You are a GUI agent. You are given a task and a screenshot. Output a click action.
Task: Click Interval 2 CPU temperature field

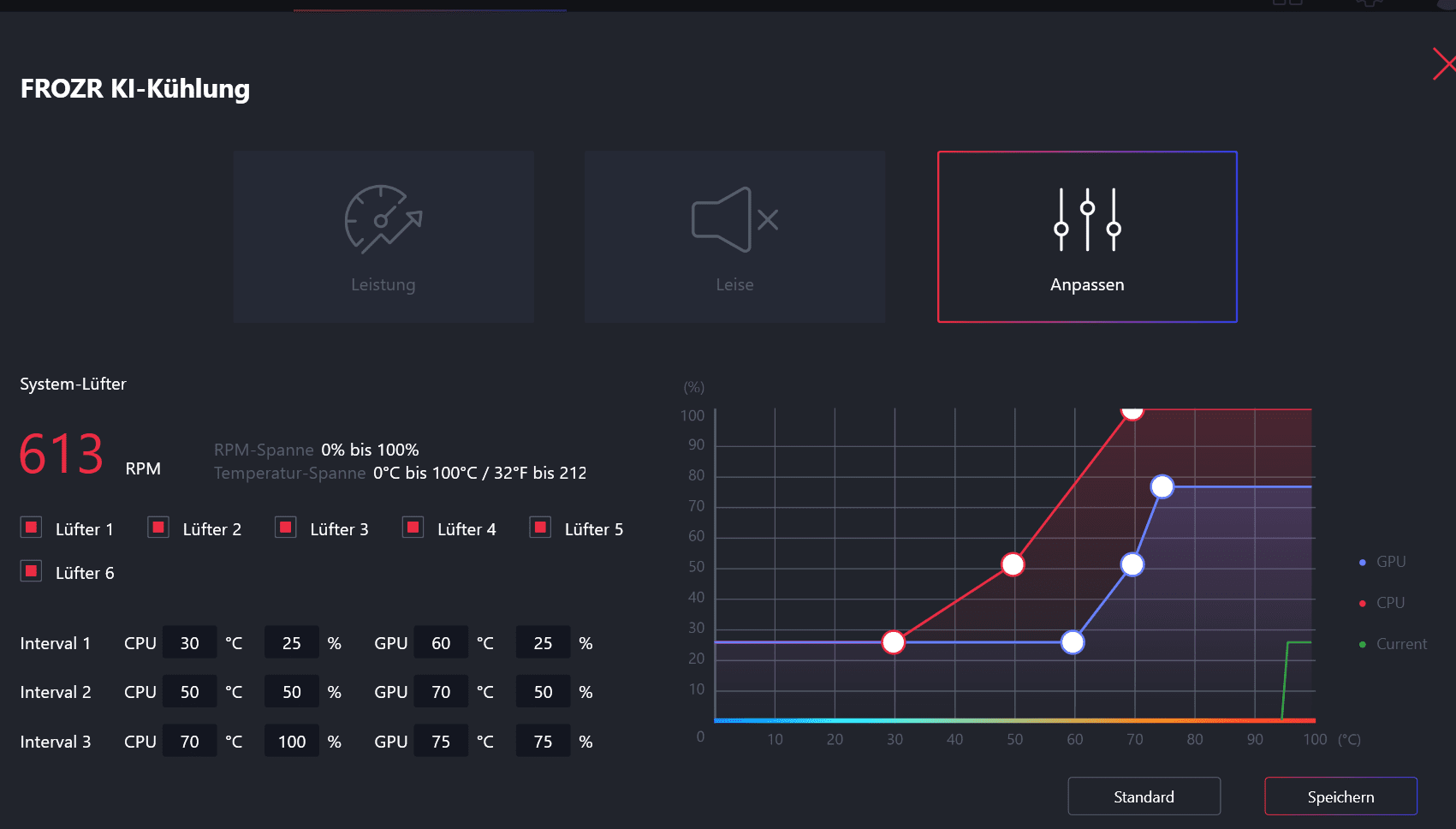coord(189,692)
